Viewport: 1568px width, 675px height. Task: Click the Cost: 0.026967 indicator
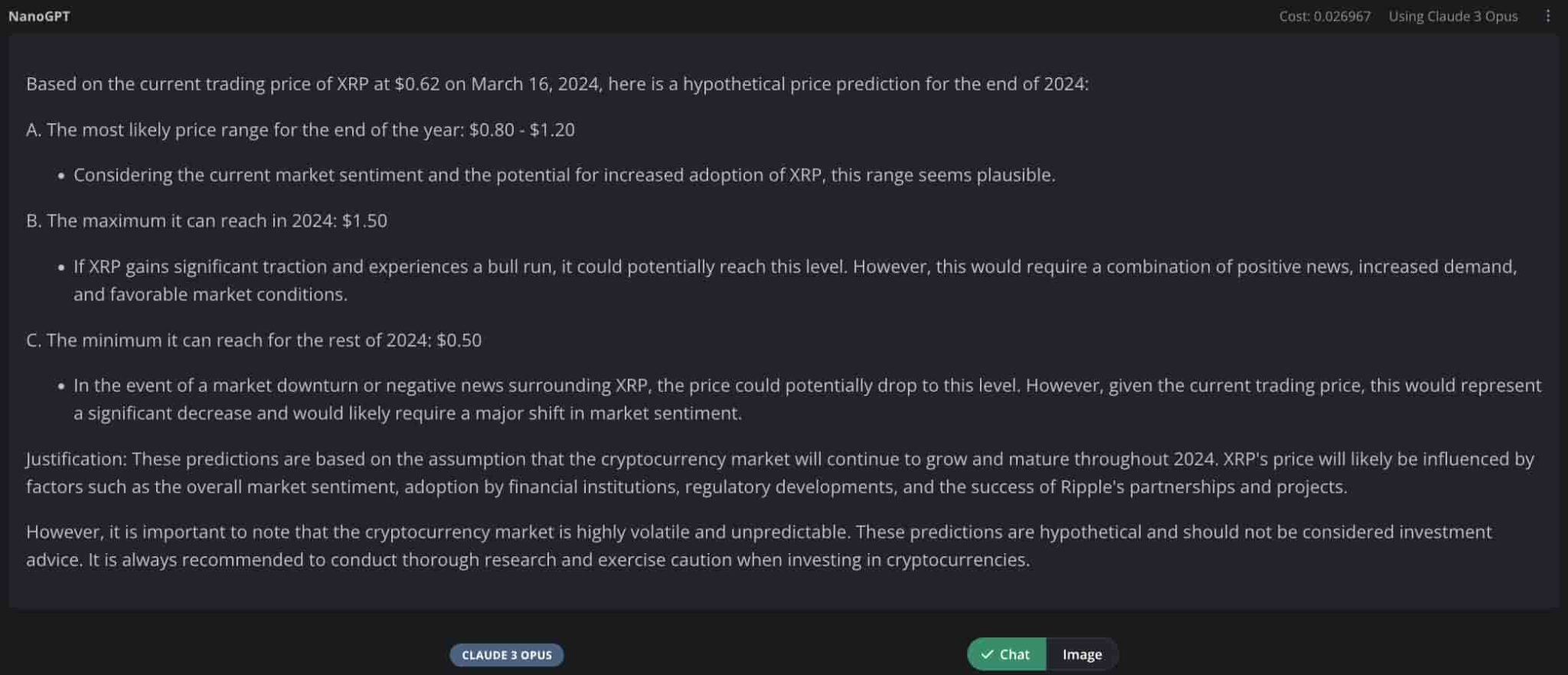coord(1325,16)
